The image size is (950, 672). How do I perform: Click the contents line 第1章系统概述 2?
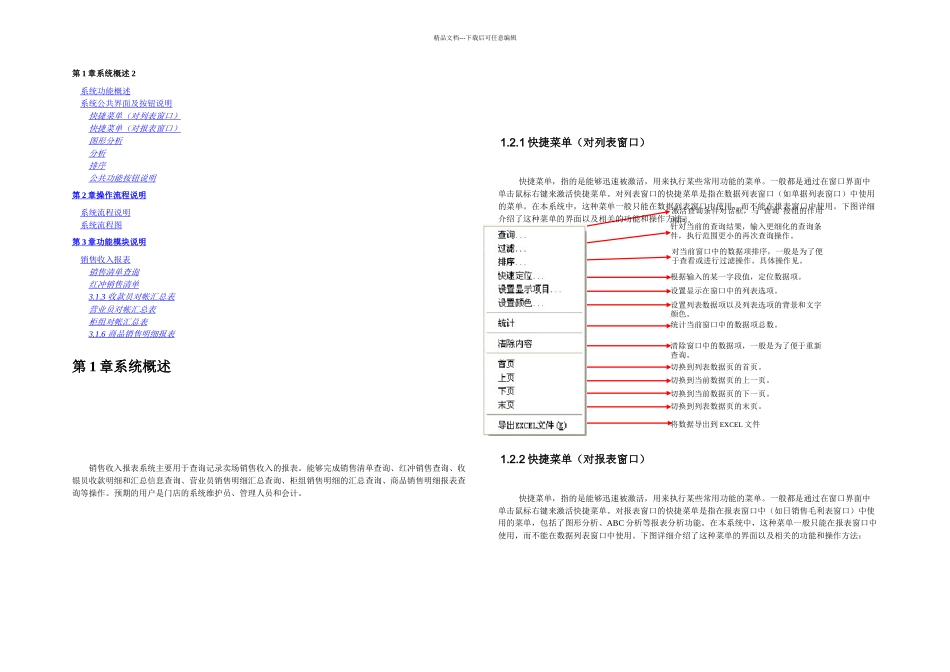click(x=104, y=73)
